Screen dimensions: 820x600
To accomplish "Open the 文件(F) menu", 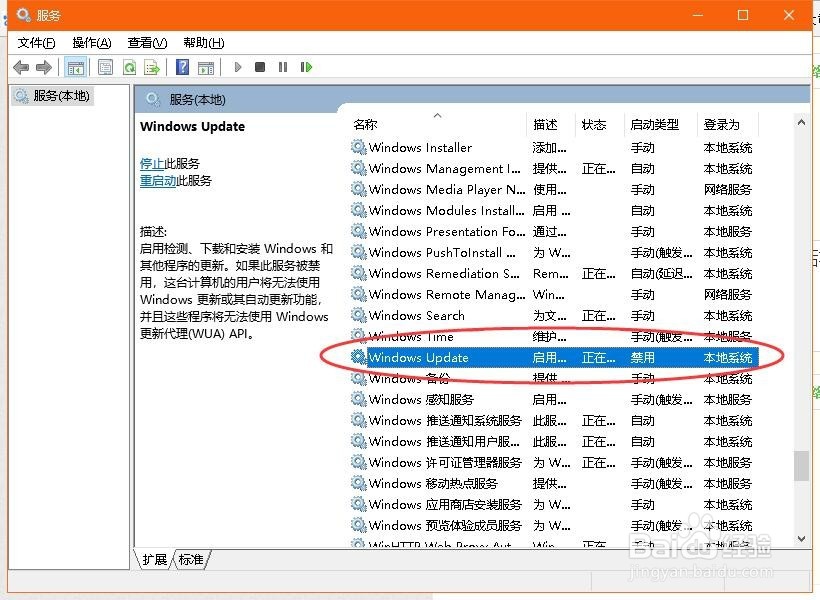I will (36, 42).
